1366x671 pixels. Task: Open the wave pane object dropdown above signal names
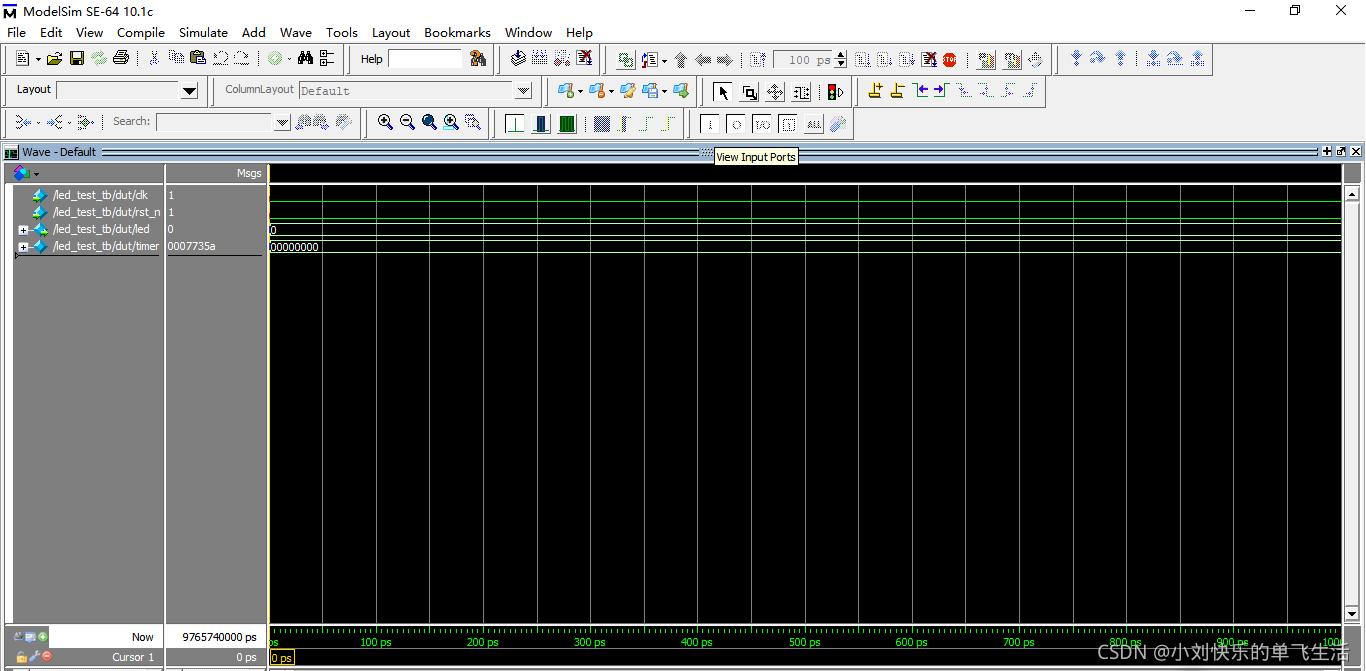36,174
